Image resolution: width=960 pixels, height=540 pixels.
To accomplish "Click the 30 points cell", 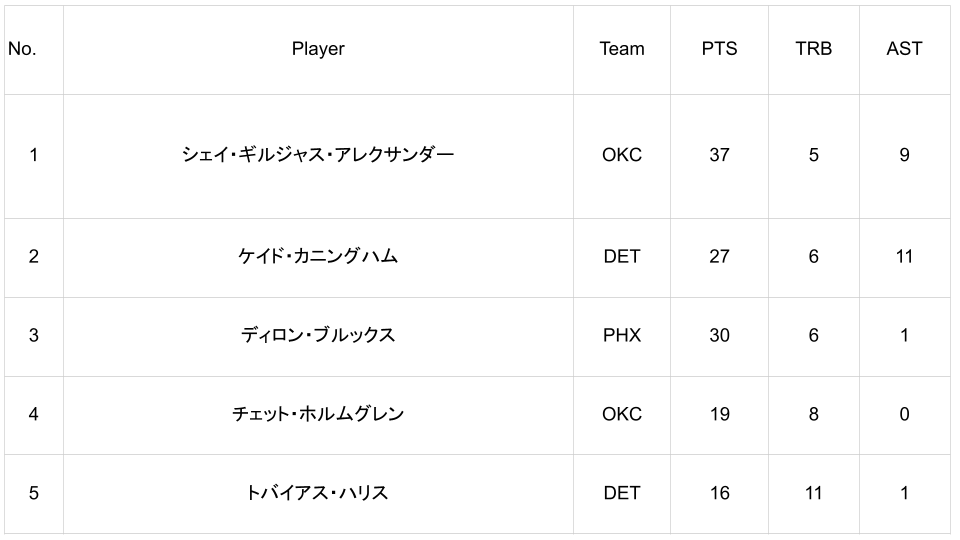I will click(x=719, y=336).
